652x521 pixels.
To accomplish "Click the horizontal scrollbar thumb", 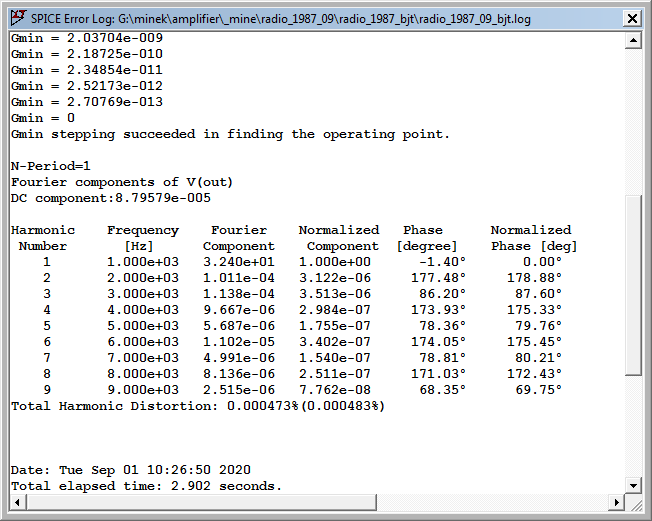I will point(201,502).
